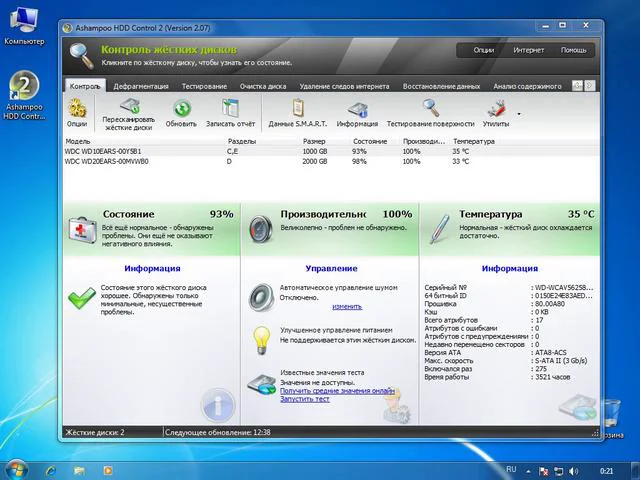Select the WDC WD10EARS-00Y5B1 drive row
The width and height of the screenshot is (640, 480).
pyautogui.click(x=331, y=151)
